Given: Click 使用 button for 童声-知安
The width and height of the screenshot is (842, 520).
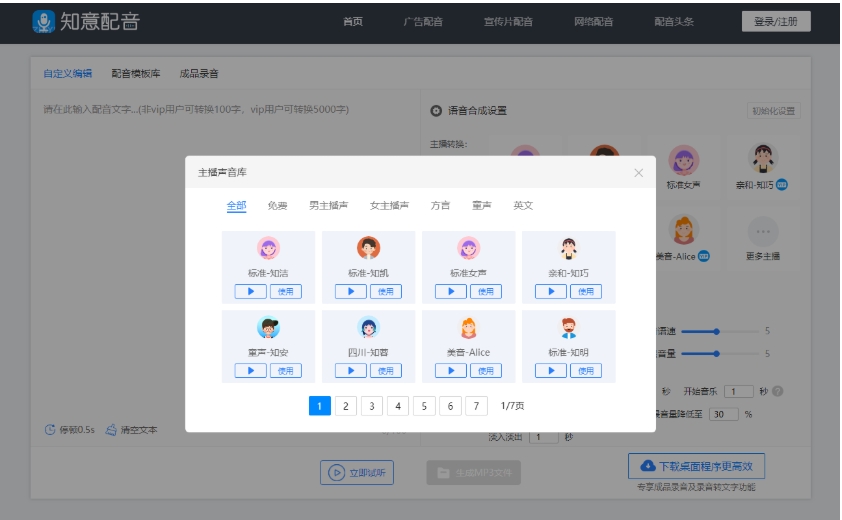Looking at the screenshot, I should coord(286,371).
